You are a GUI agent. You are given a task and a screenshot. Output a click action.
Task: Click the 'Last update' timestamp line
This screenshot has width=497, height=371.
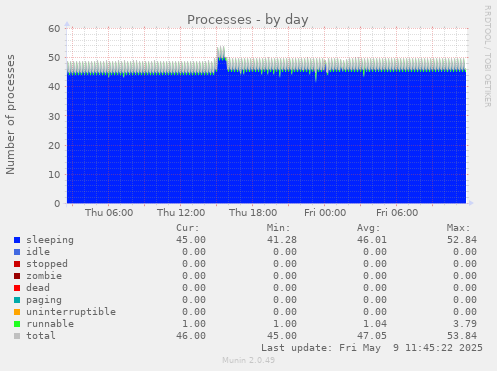coord(372,348)
